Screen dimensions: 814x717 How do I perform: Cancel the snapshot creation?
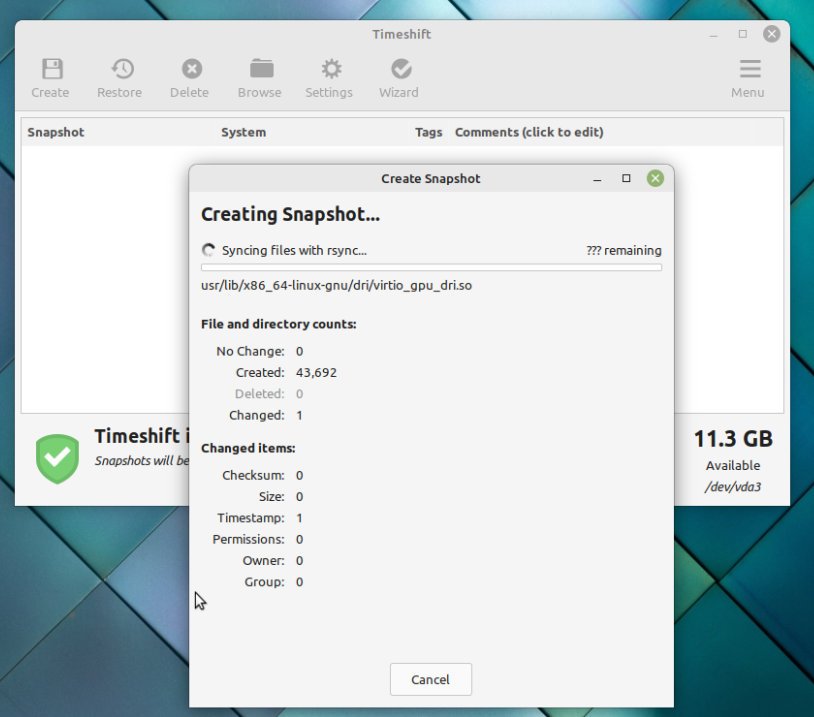click(430, 679)
